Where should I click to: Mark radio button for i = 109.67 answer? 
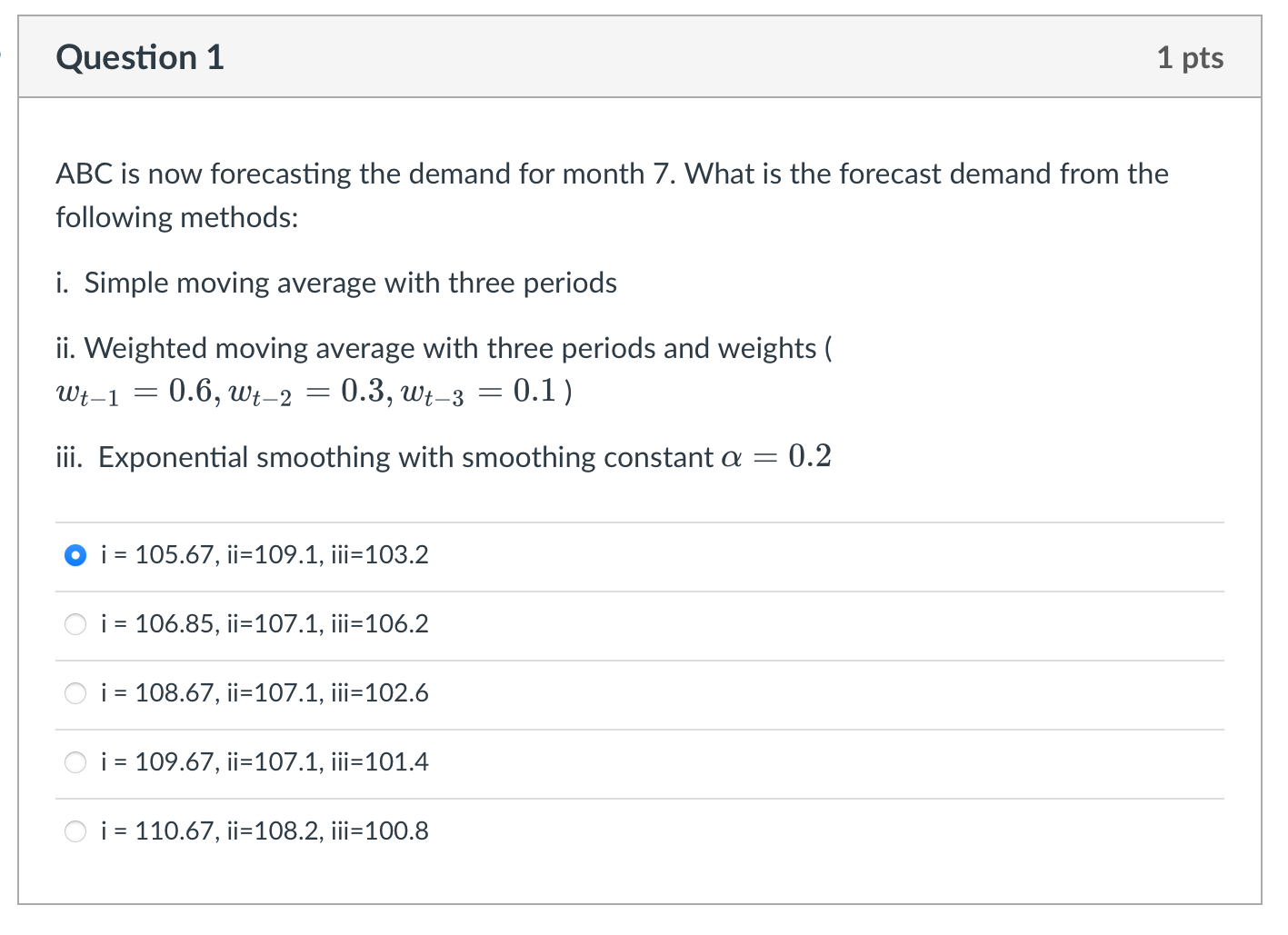[75, 762]
